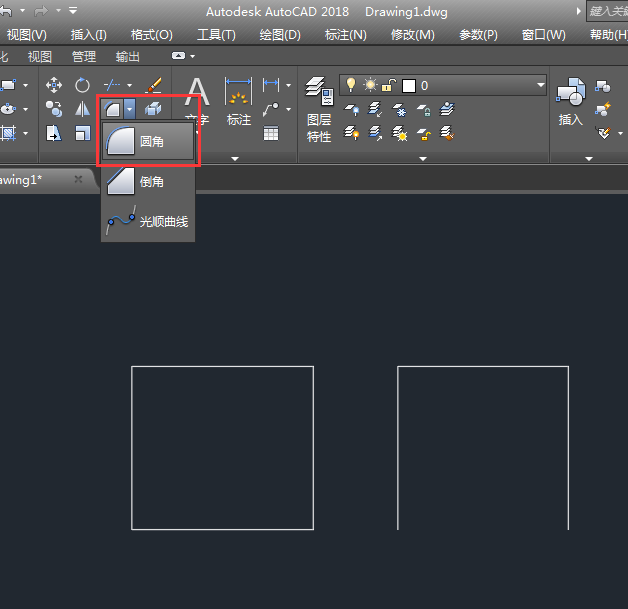Click the Insert block (插入) button
Viewport: 628px width, 609px height.
pyautogui.click(x=571, y=102)
